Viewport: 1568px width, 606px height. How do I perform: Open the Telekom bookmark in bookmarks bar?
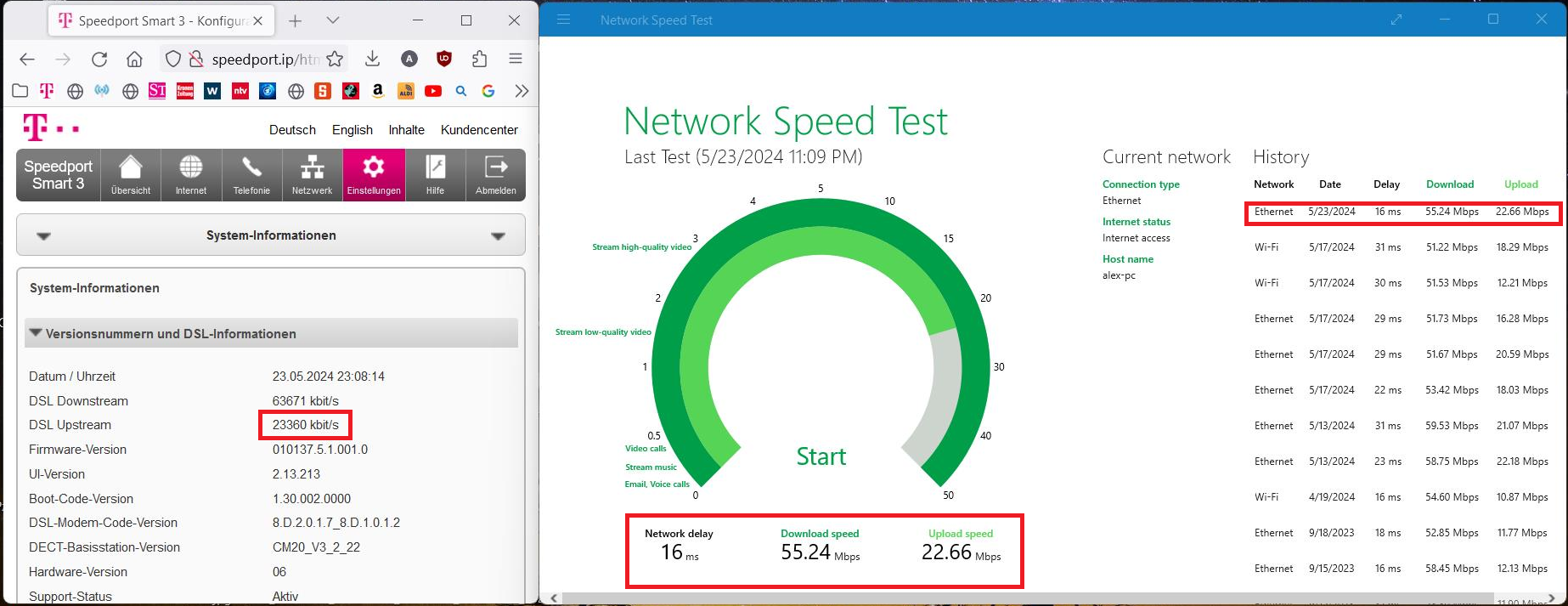coord(47,91)
